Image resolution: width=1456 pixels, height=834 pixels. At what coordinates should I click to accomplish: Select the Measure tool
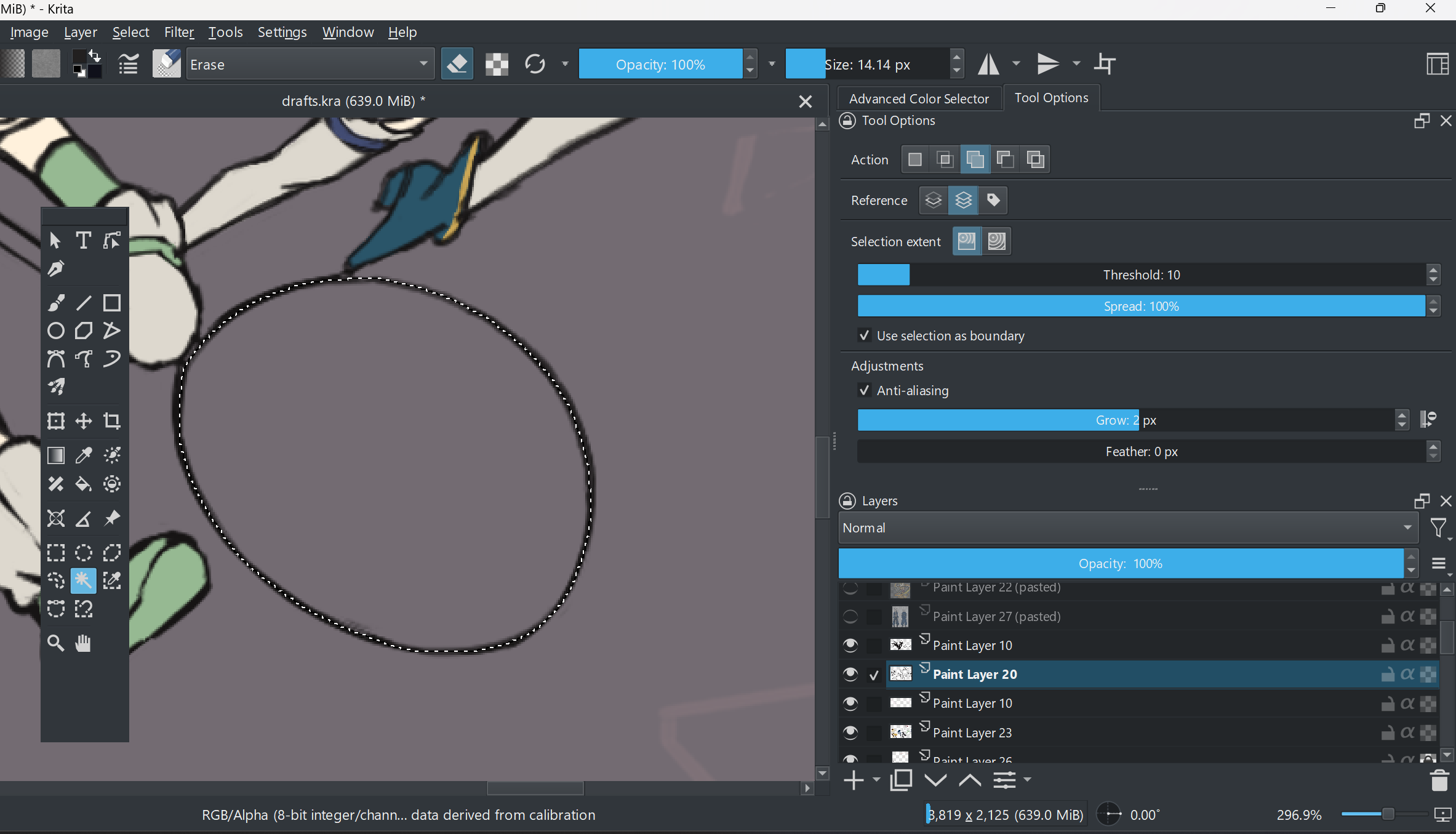click(x=84, y=518)
